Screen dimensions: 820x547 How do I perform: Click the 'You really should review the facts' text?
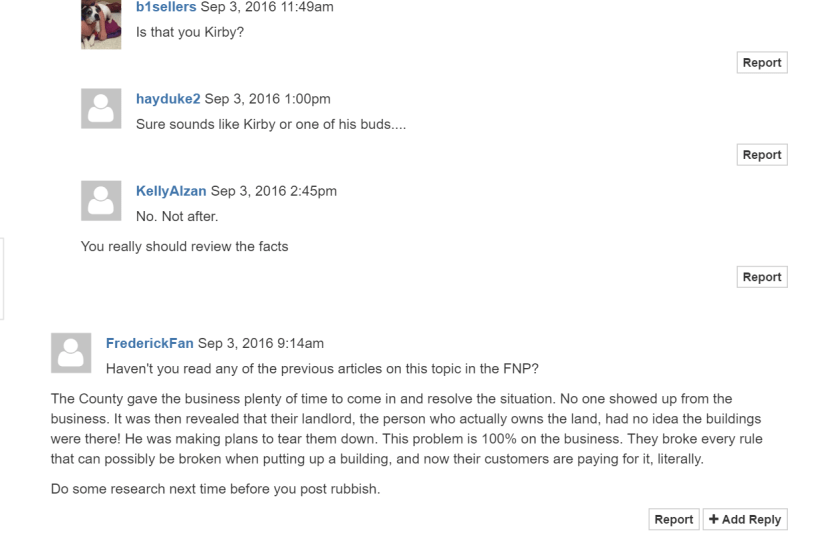pos(184,246)
